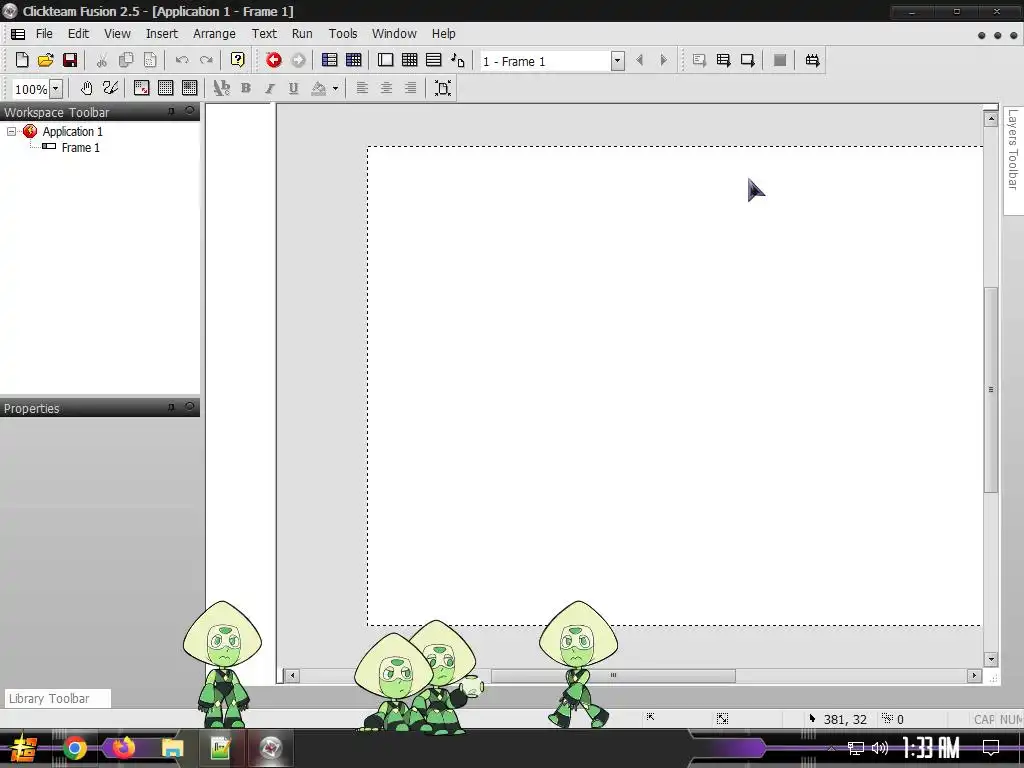The width and height of the screenshot is (1024, 768).
Task: Open the Event Editor grid icon
Action: (409, 60)
